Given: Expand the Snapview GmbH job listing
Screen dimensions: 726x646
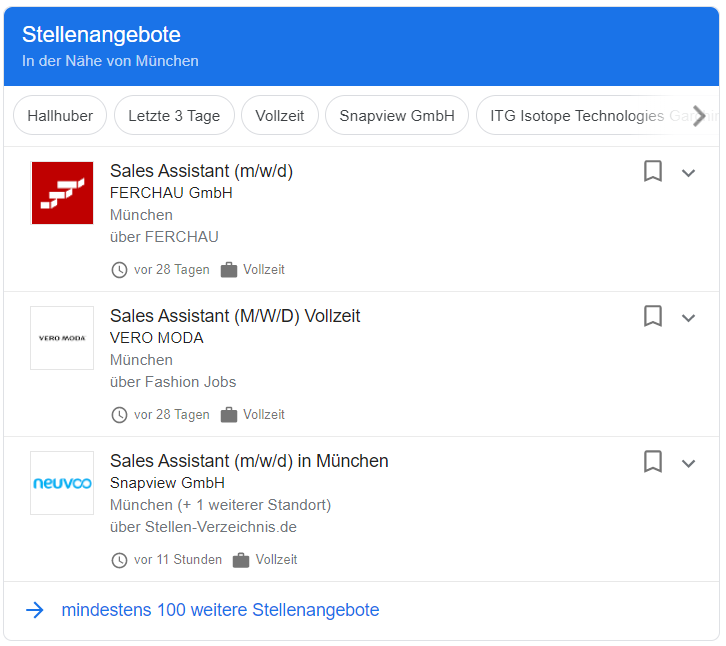Looking at the screenshot, I should 688,463.
